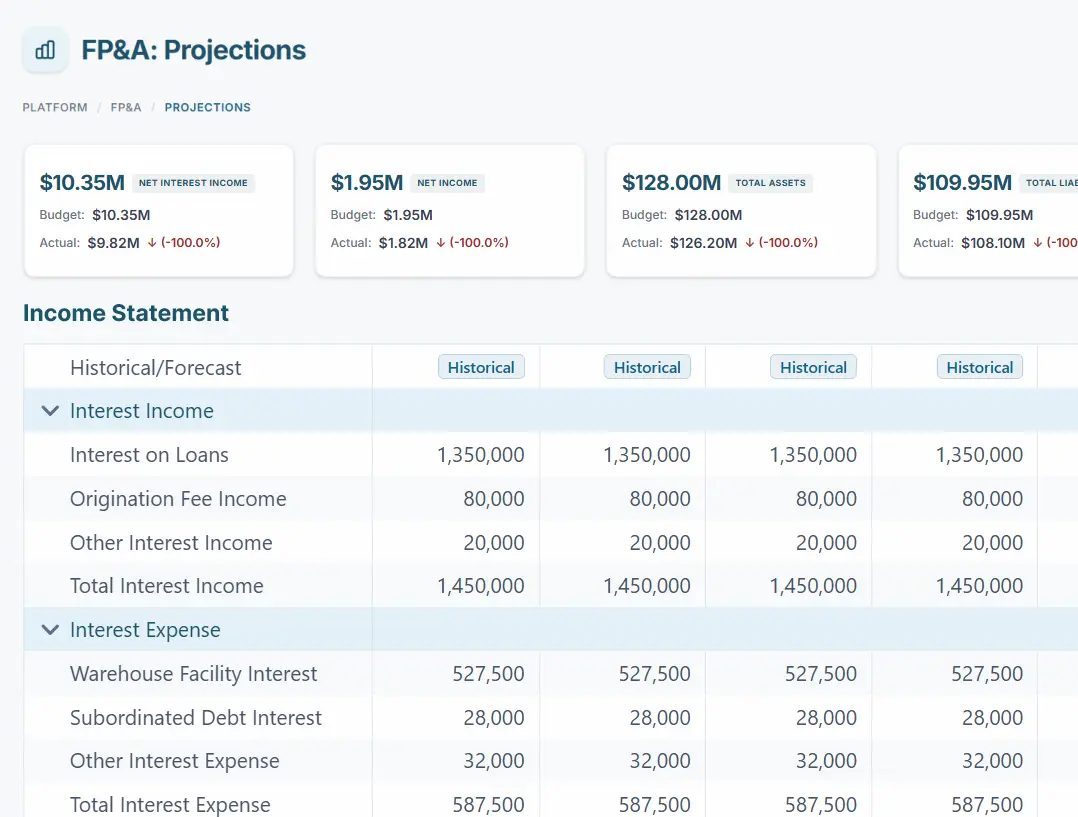The height and width of the screenshot is (817, 1078).
Task: Click the down arrow beside Actual $126.20M
Action: tap(750, 243)
